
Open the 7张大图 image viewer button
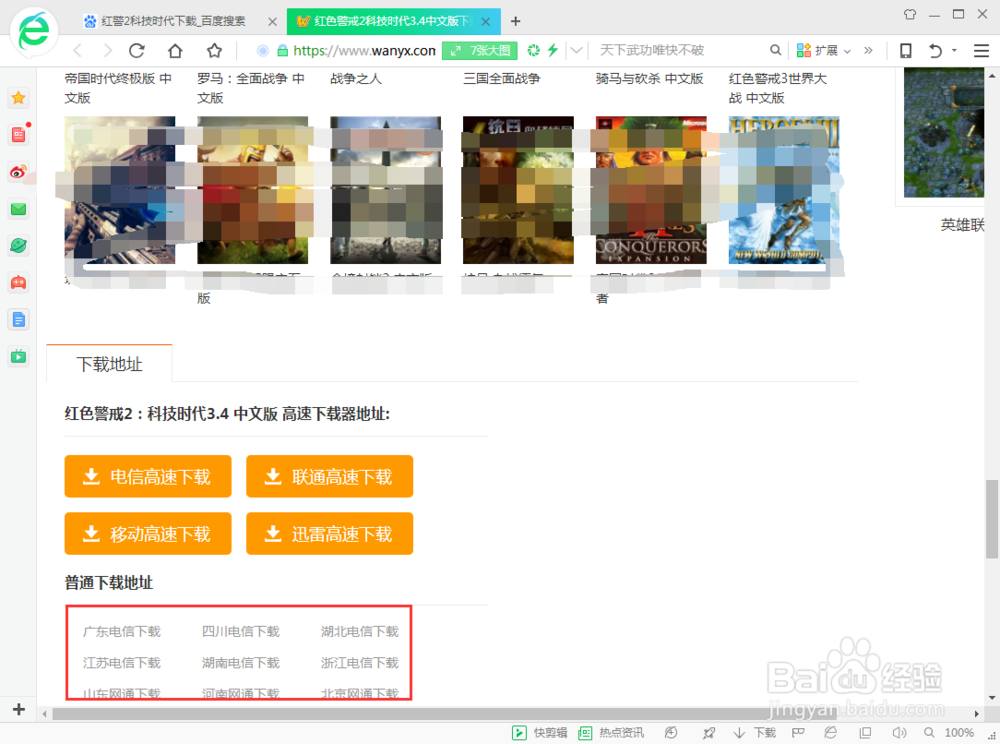[x=480, y=50]
